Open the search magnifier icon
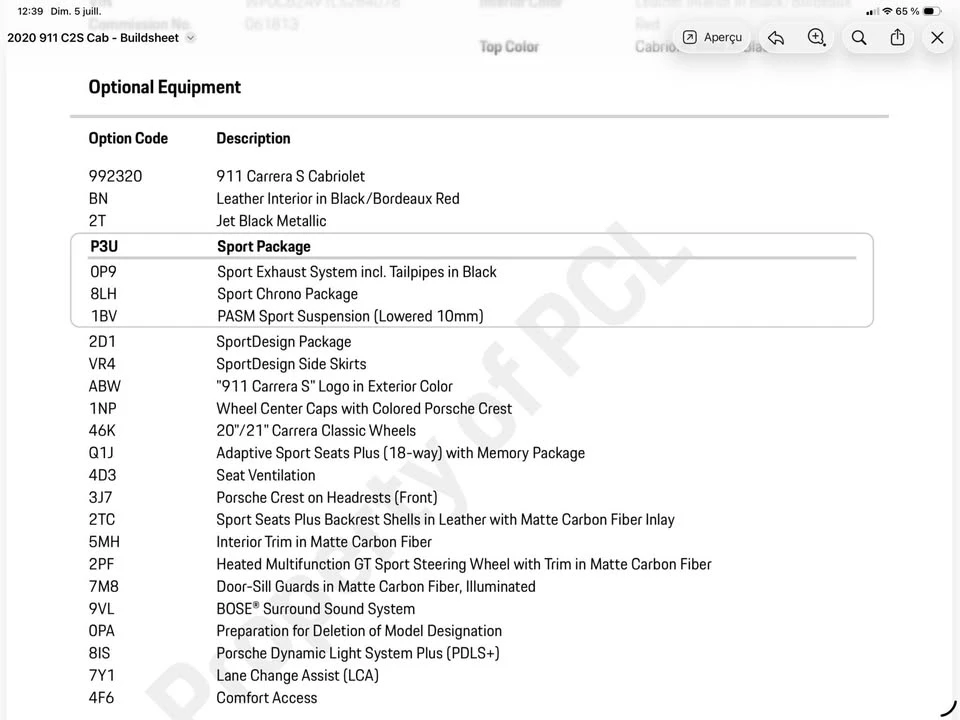Viewport: 960px width, 720px height. (859, 38)
